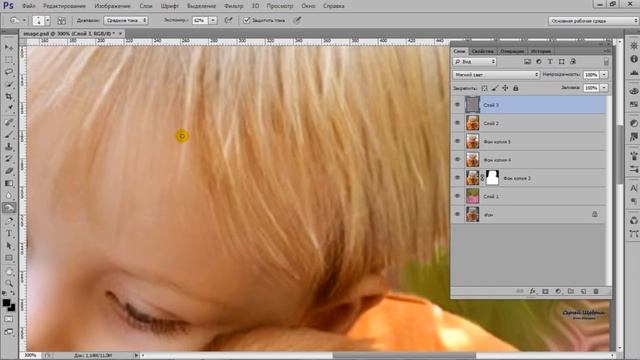Click the airbrush icon in options bar

(x=229, y=20)
